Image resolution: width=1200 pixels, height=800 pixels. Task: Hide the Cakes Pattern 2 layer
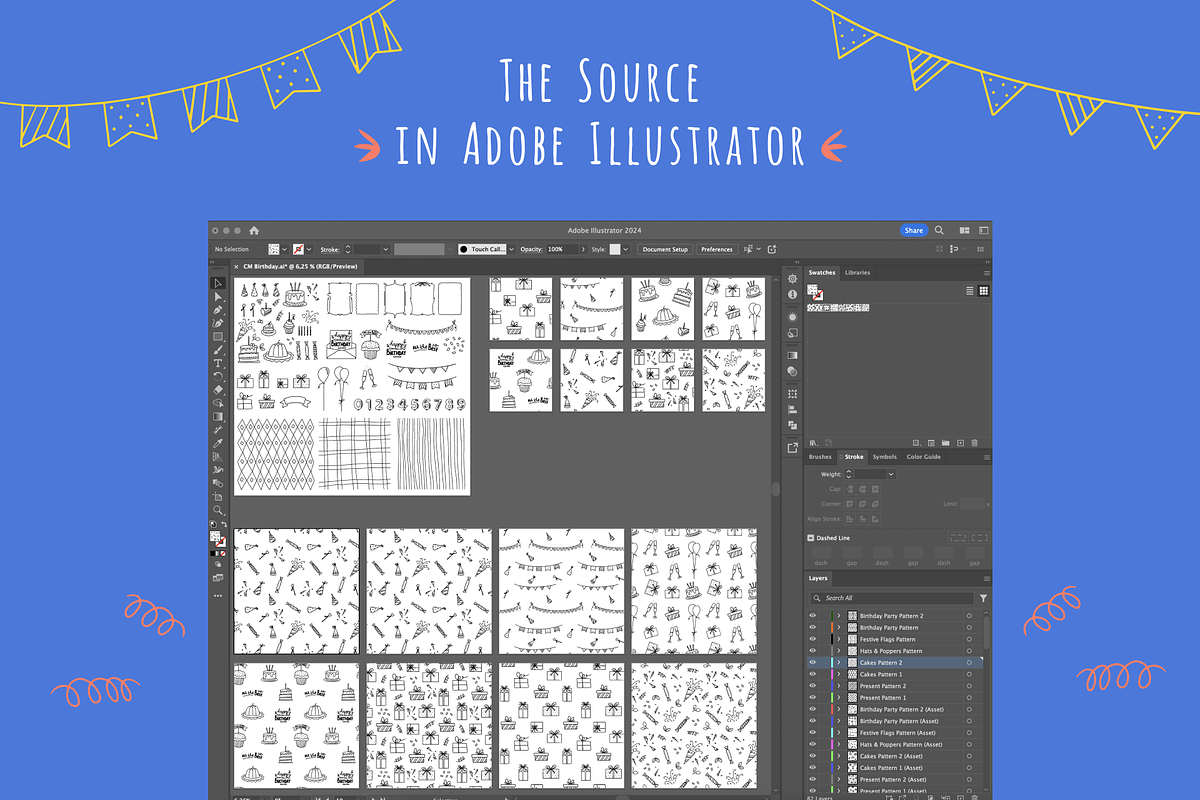tap(813, 663)
